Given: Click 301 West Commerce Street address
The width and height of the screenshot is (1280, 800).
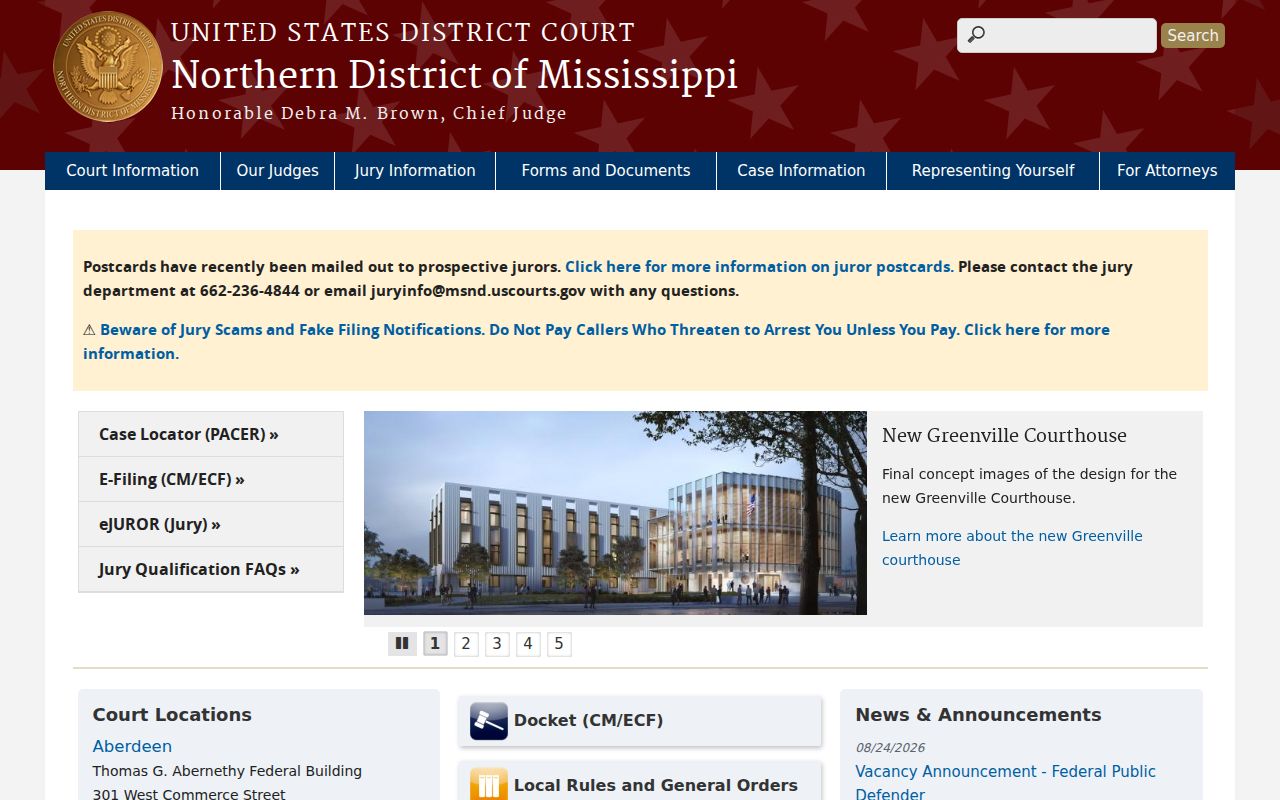Looking at the screenshot, I should (x=189, y=794).
